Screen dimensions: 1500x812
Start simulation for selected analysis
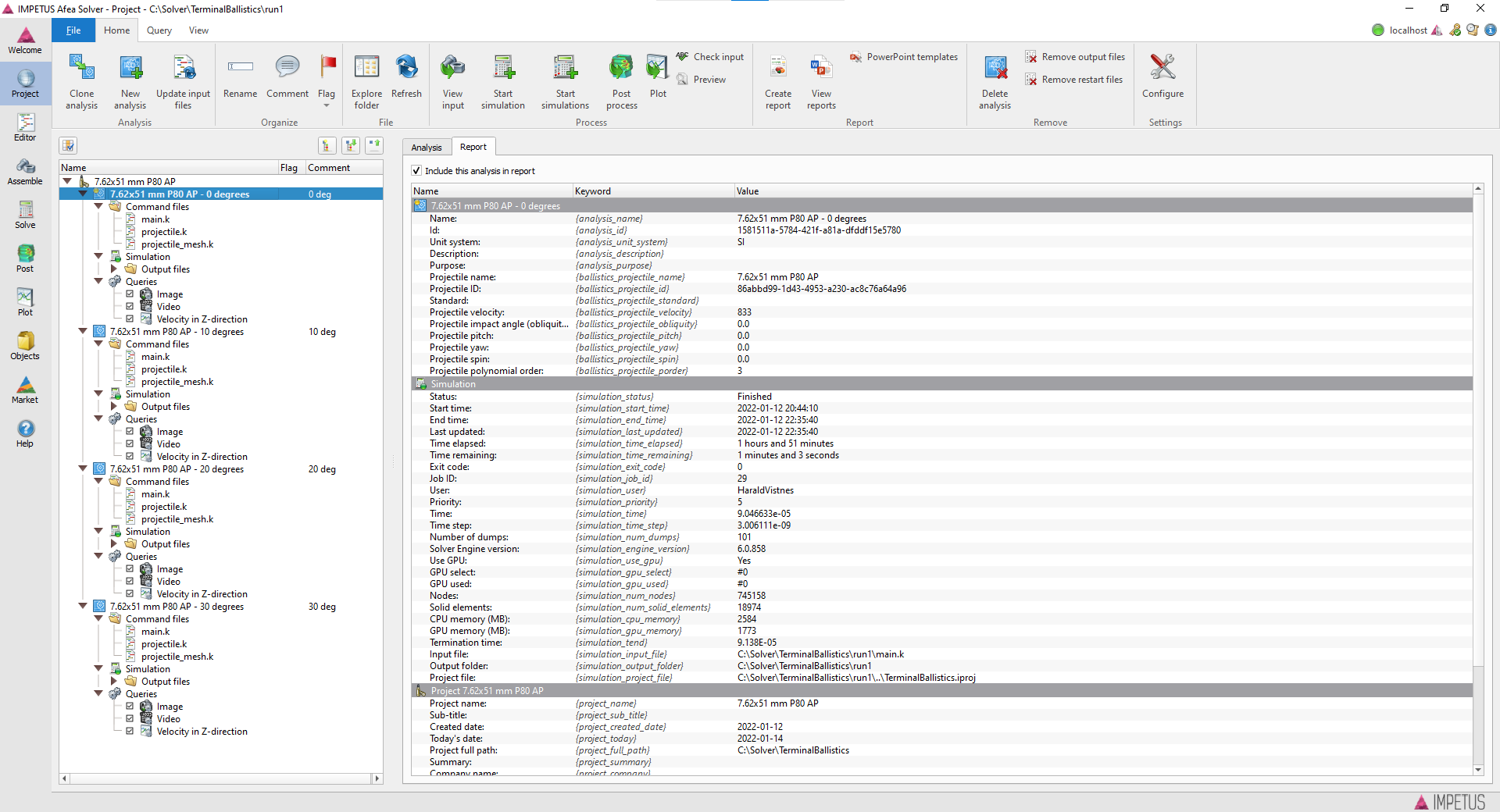(x=503, y=82)
